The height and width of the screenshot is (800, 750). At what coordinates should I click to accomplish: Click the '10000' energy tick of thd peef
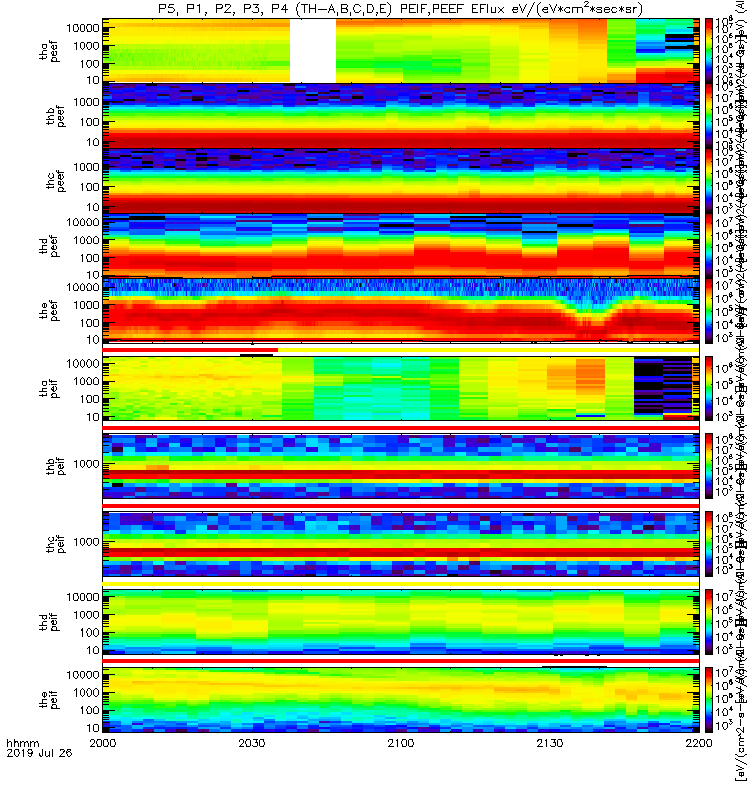tap(83, 222)
